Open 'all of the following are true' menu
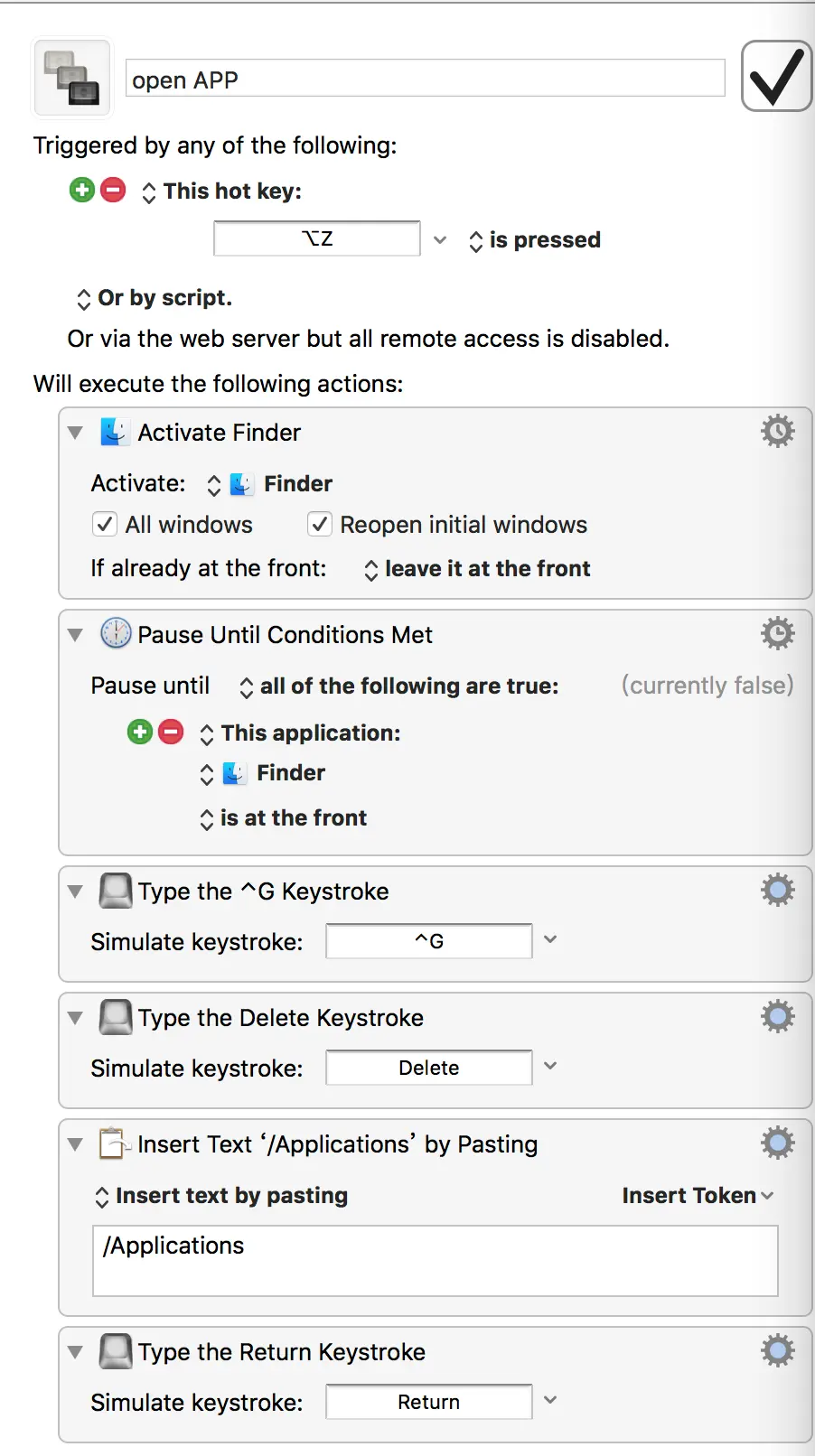The image size is (815, 1456). tap(399, 686)
